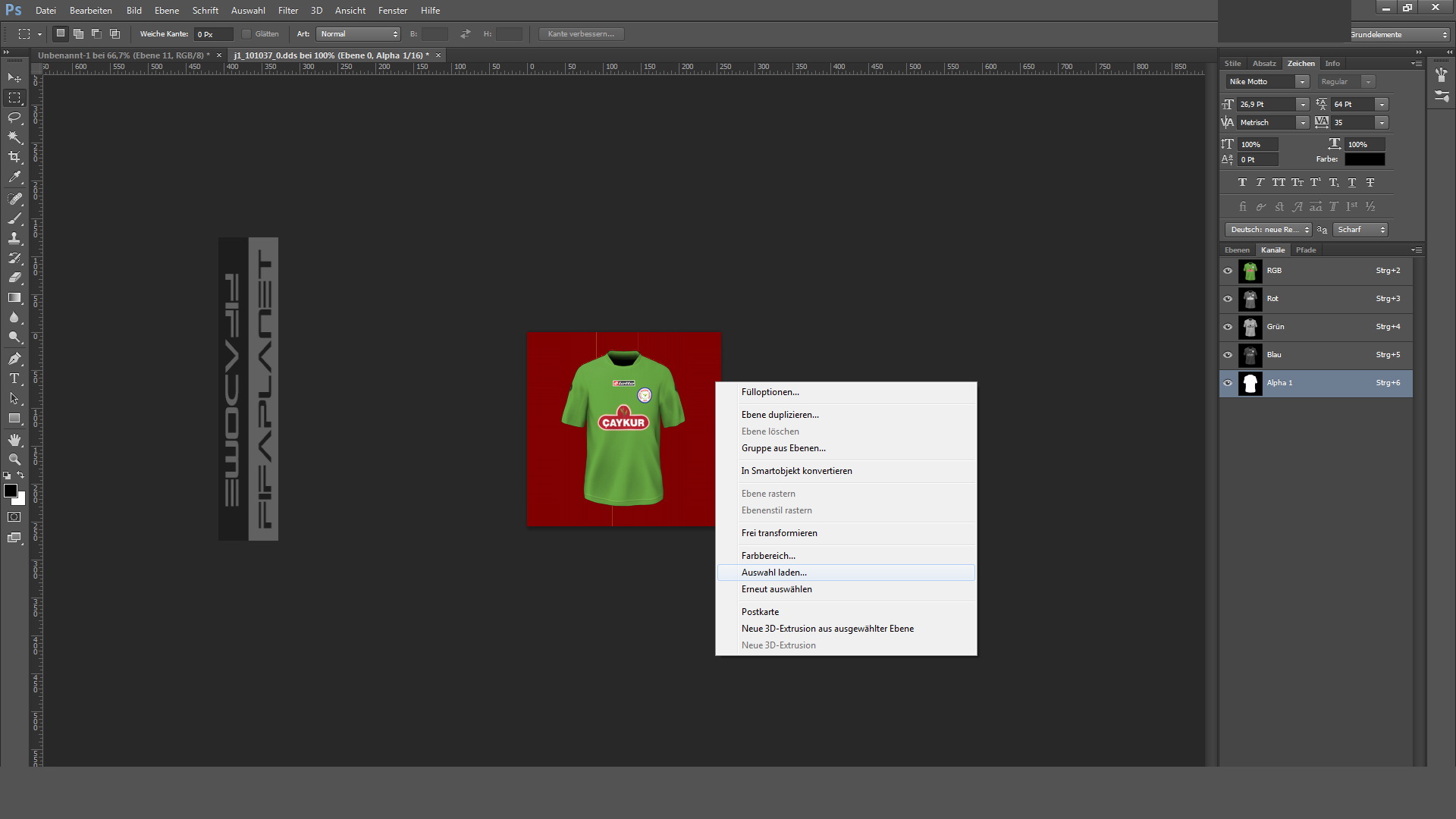This screenshot has width=1456, height=819.
Task: Open the Filter menu
Action: [x=288, y=11]
